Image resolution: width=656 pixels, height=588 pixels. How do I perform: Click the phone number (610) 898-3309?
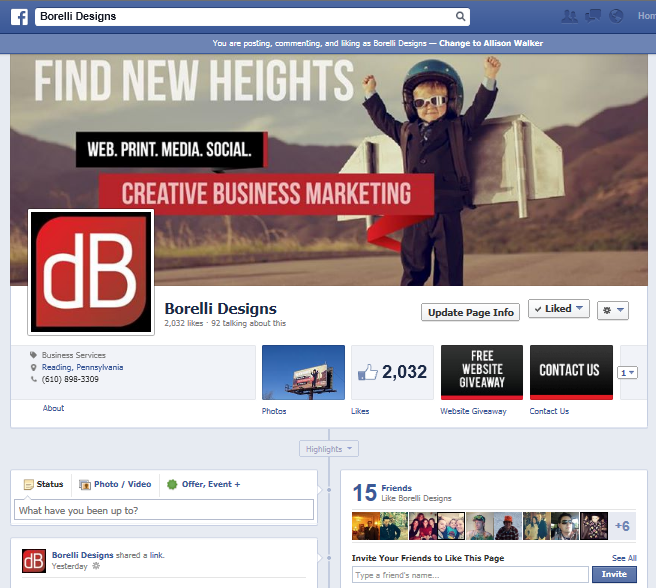[70, 379]
